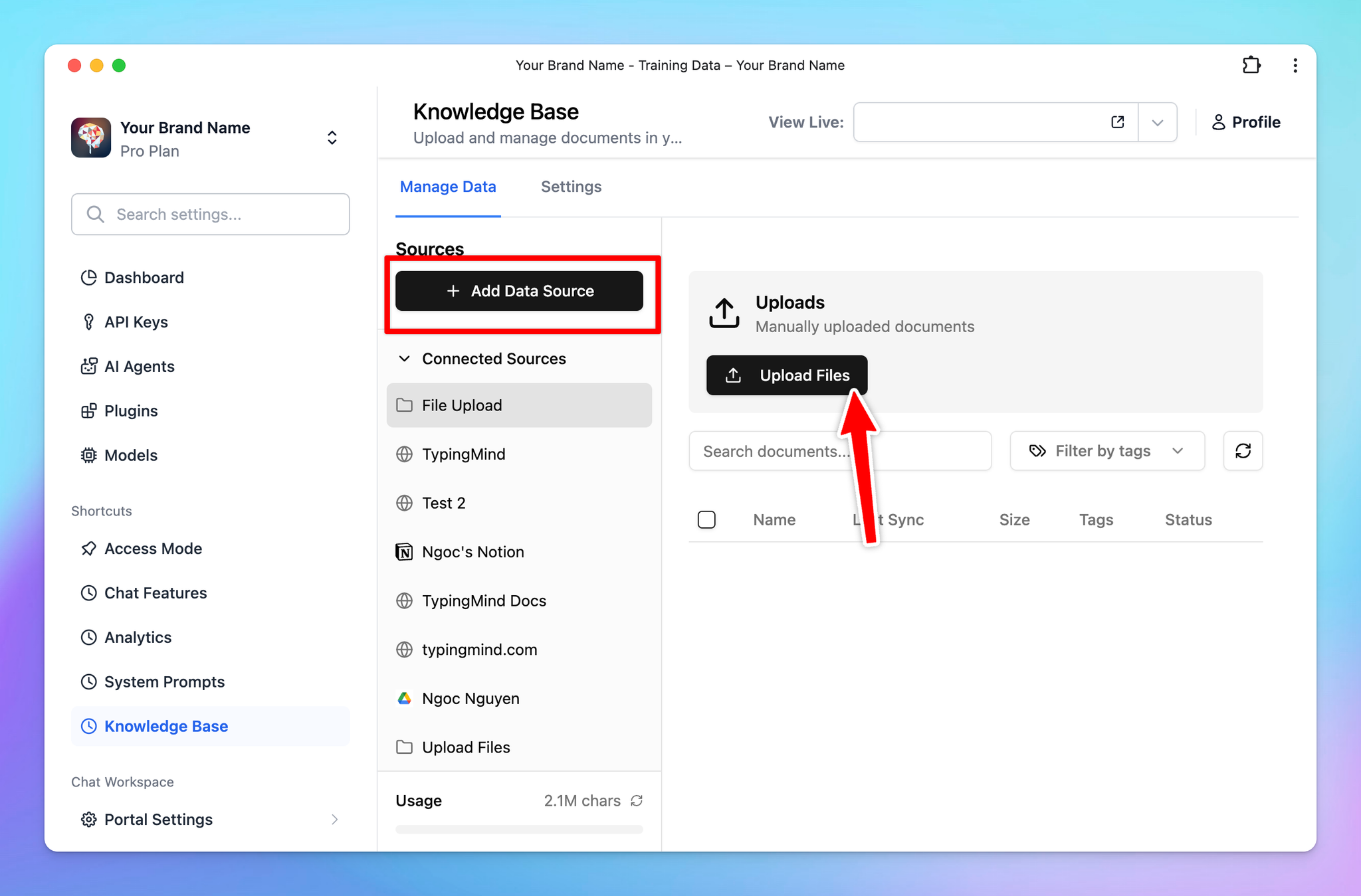
Task: Select the Settings tab
Action: pos(571,187)
